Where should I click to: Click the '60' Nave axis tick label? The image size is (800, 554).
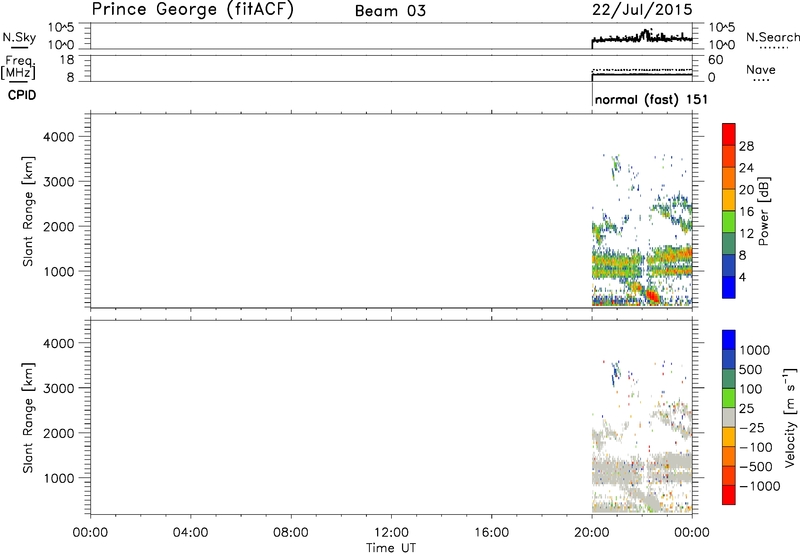(x=716, y=60)
